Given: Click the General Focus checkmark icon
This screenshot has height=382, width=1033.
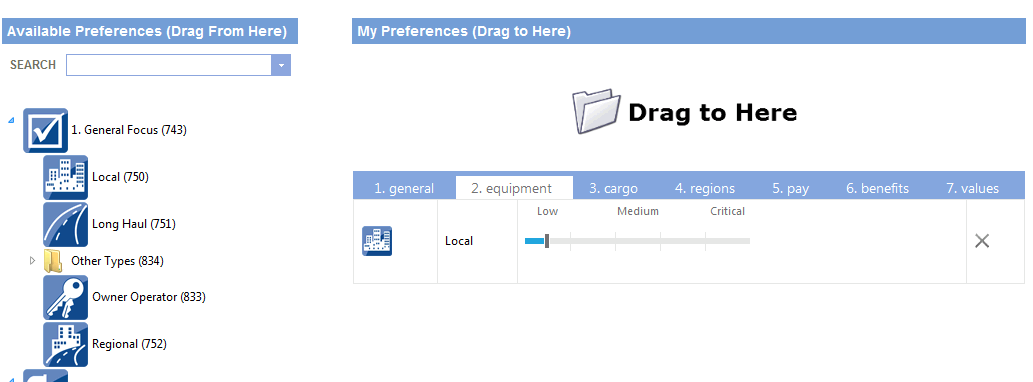Looking at the screenshot, I should tap(45, 130).
